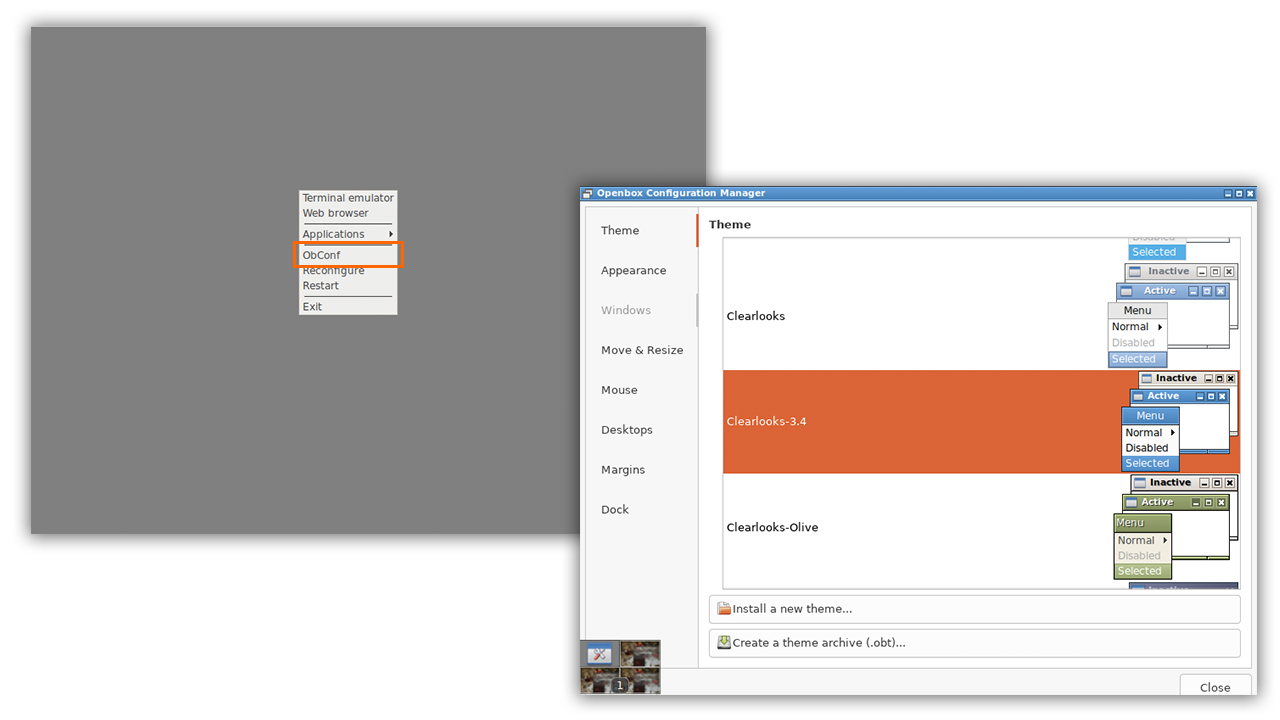Open the Appearance section

(641, 270)
